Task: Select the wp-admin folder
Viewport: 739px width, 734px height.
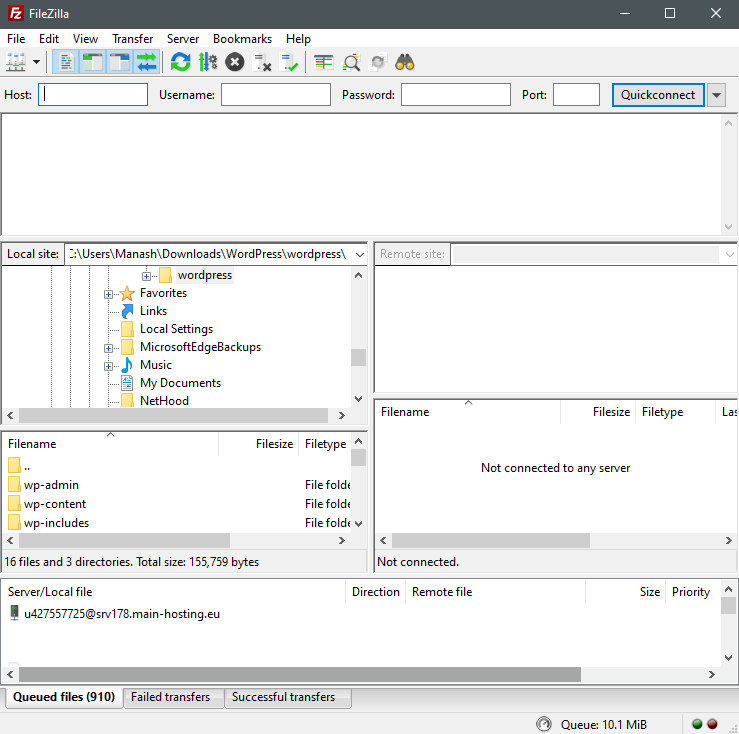Action: [51, 485]
